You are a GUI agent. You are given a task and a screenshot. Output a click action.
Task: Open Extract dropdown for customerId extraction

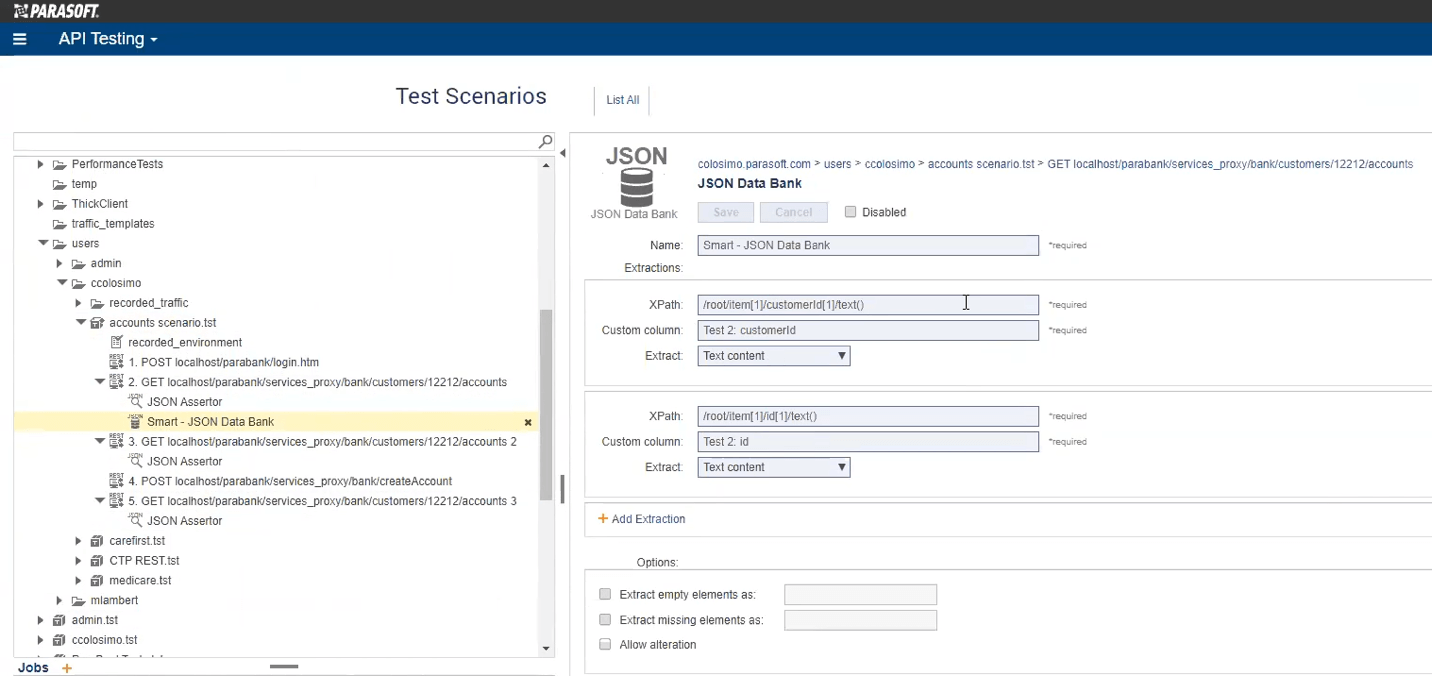[773, 356]
